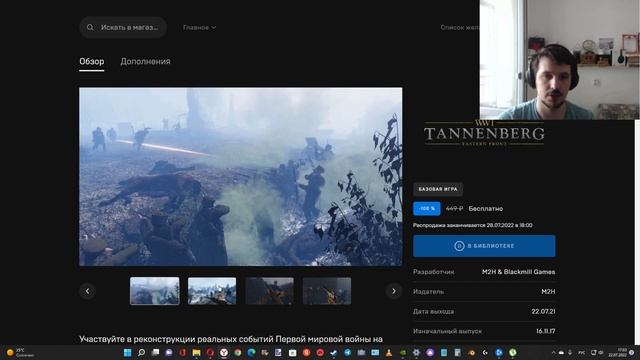This screenshot has width=640, height=360.
Task: Open File Explorer from taskbar
Action: pyautogui.click(x=196, y=352)
